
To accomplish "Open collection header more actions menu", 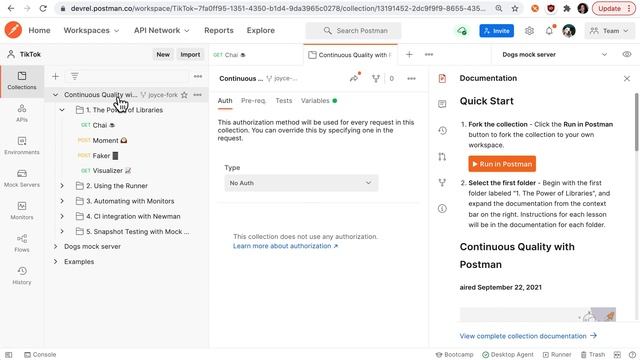I will pos(411,78).
